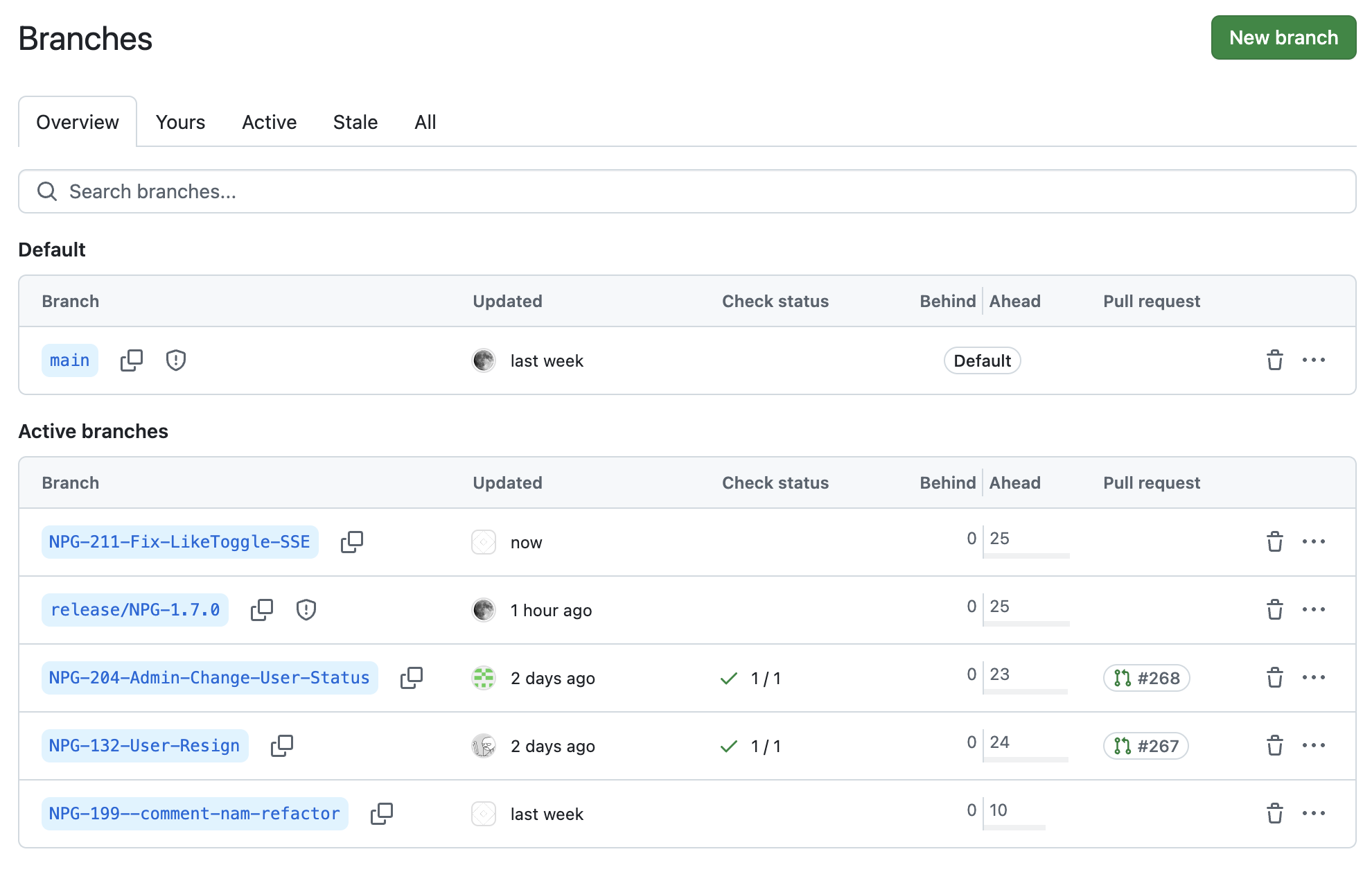Switch to the Yours tab
Screen dimensions: 1372x872
click(x=180, y=122)
